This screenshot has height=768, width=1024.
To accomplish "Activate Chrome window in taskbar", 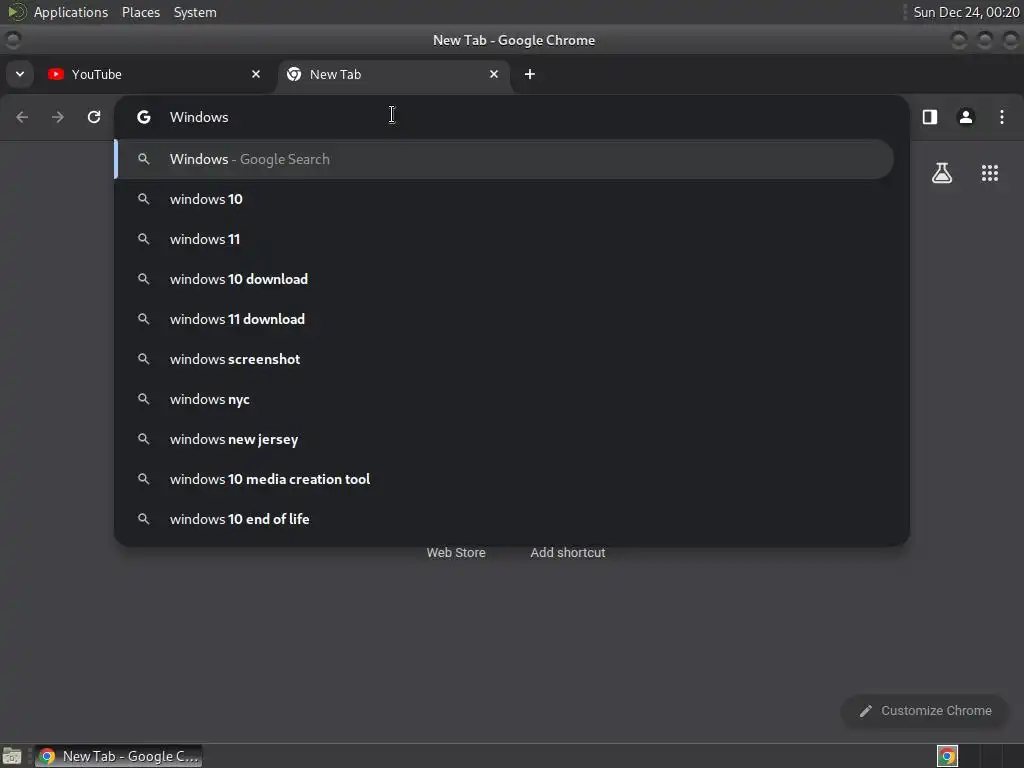I will point(118,756).
